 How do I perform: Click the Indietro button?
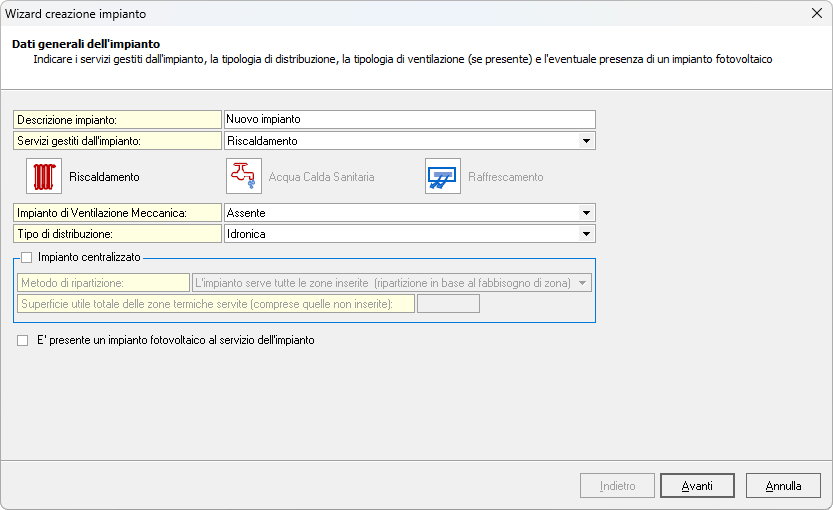[x=617, y=486]
